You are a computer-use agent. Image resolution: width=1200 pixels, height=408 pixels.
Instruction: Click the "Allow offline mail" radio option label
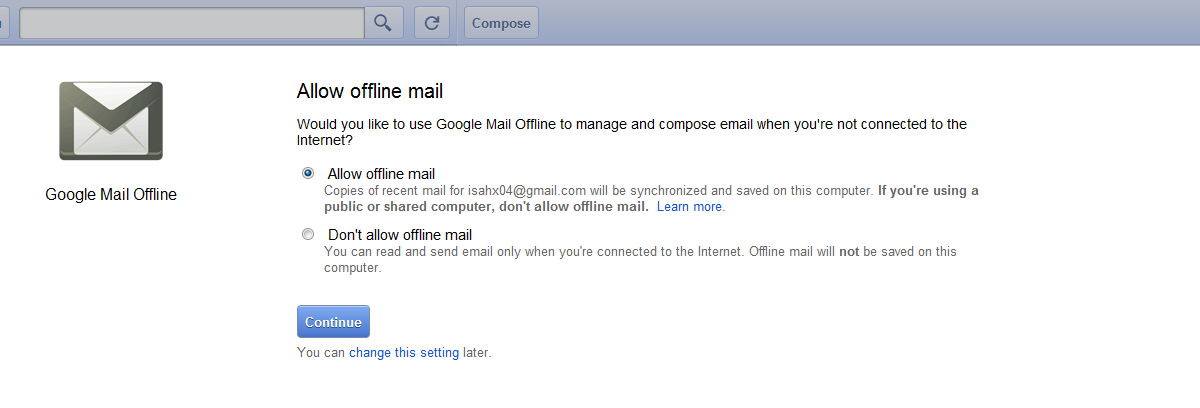point(381,174)
